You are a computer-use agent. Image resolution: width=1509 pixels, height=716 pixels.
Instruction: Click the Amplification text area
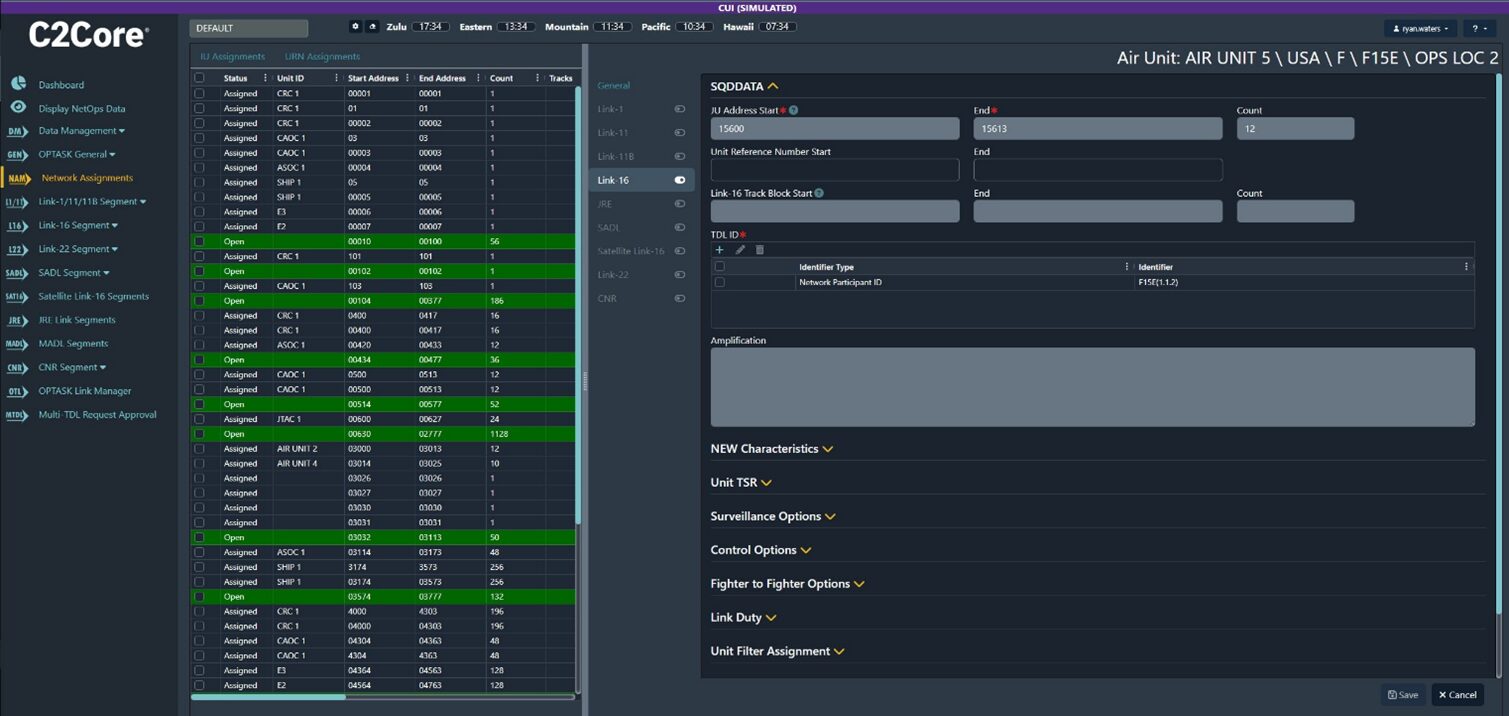click(x=1092, y=387)
